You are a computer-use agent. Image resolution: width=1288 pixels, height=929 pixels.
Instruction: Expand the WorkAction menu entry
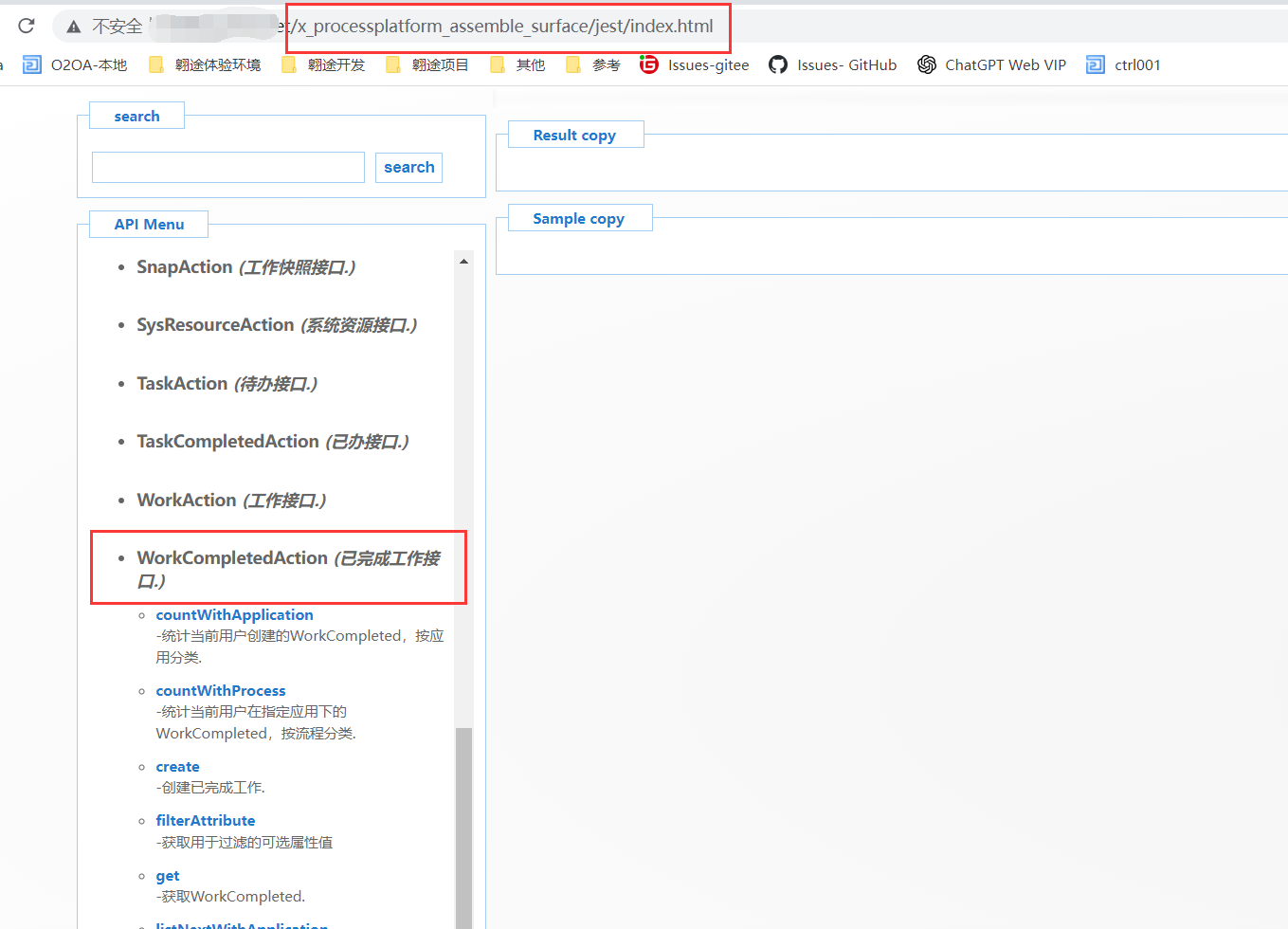pos(231,500)
